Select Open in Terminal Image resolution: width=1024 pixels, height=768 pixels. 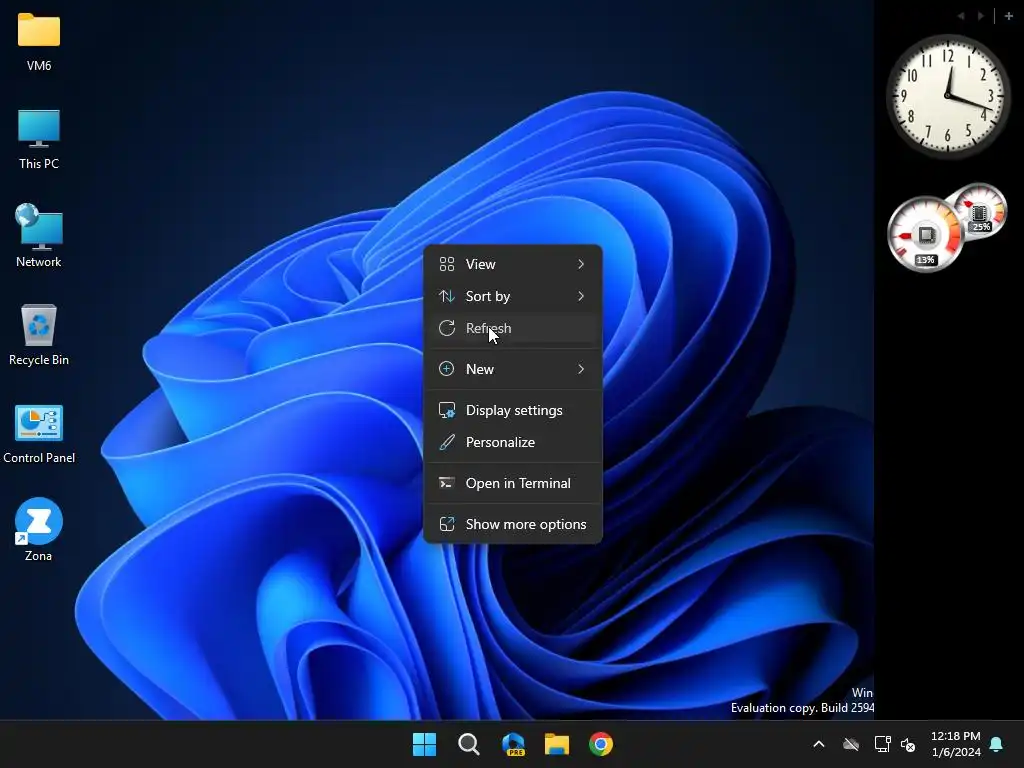(x=513, y=483)
